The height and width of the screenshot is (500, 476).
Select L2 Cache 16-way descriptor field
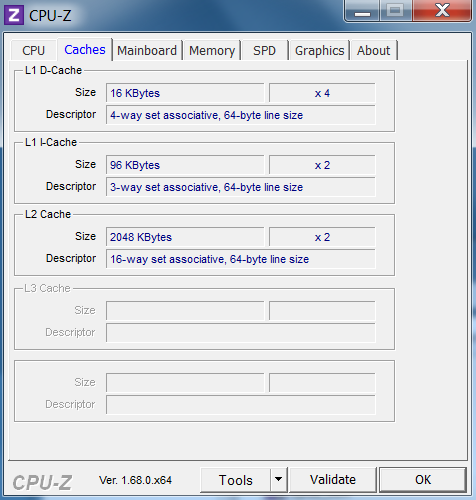pyautogui.click(x=240, y=259)
